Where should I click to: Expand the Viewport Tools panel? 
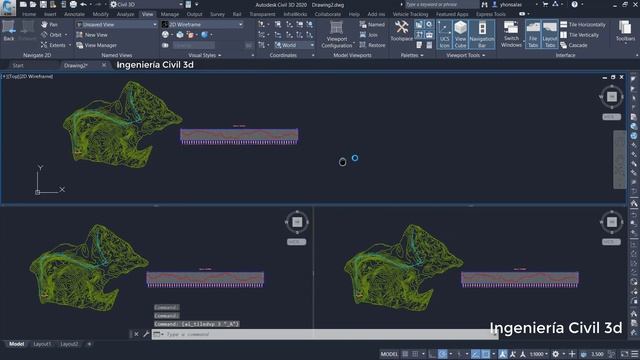tap(466, 55)
